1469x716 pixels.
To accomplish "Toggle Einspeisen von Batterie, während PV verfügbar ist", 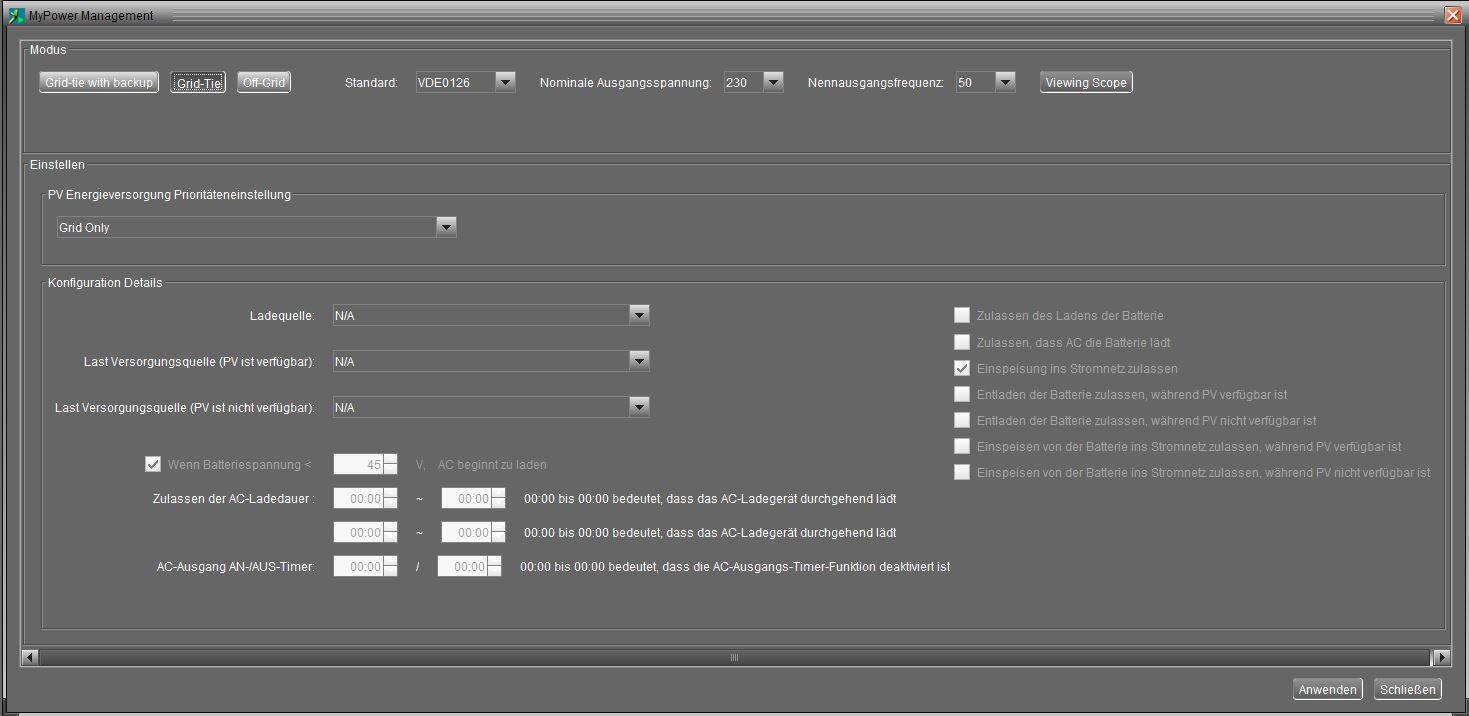I will pyautogui.click(x=962, y=446).
